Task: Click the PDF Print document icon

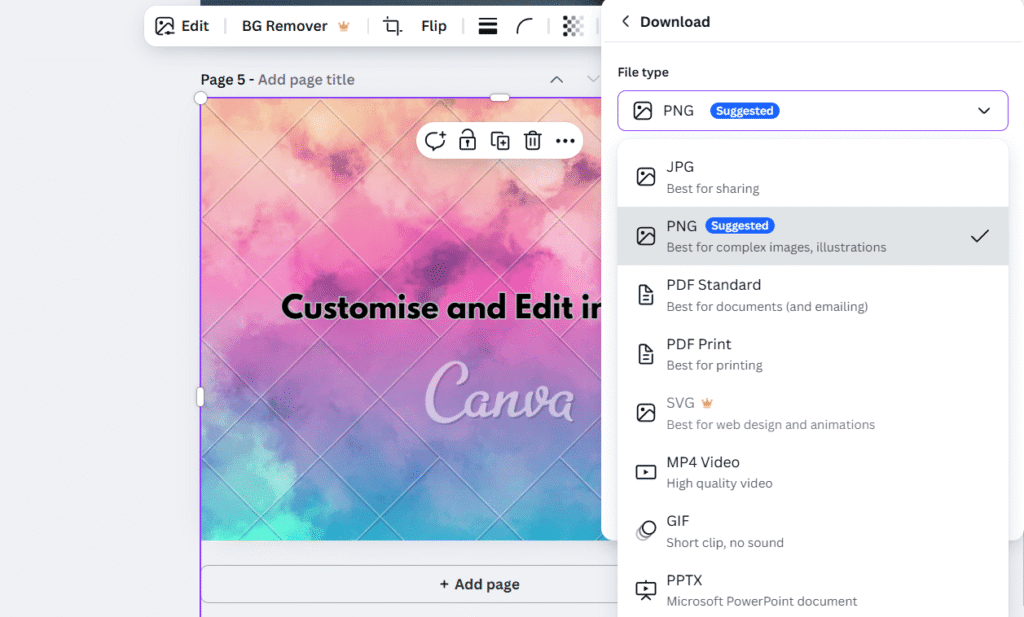Action: 646,354
